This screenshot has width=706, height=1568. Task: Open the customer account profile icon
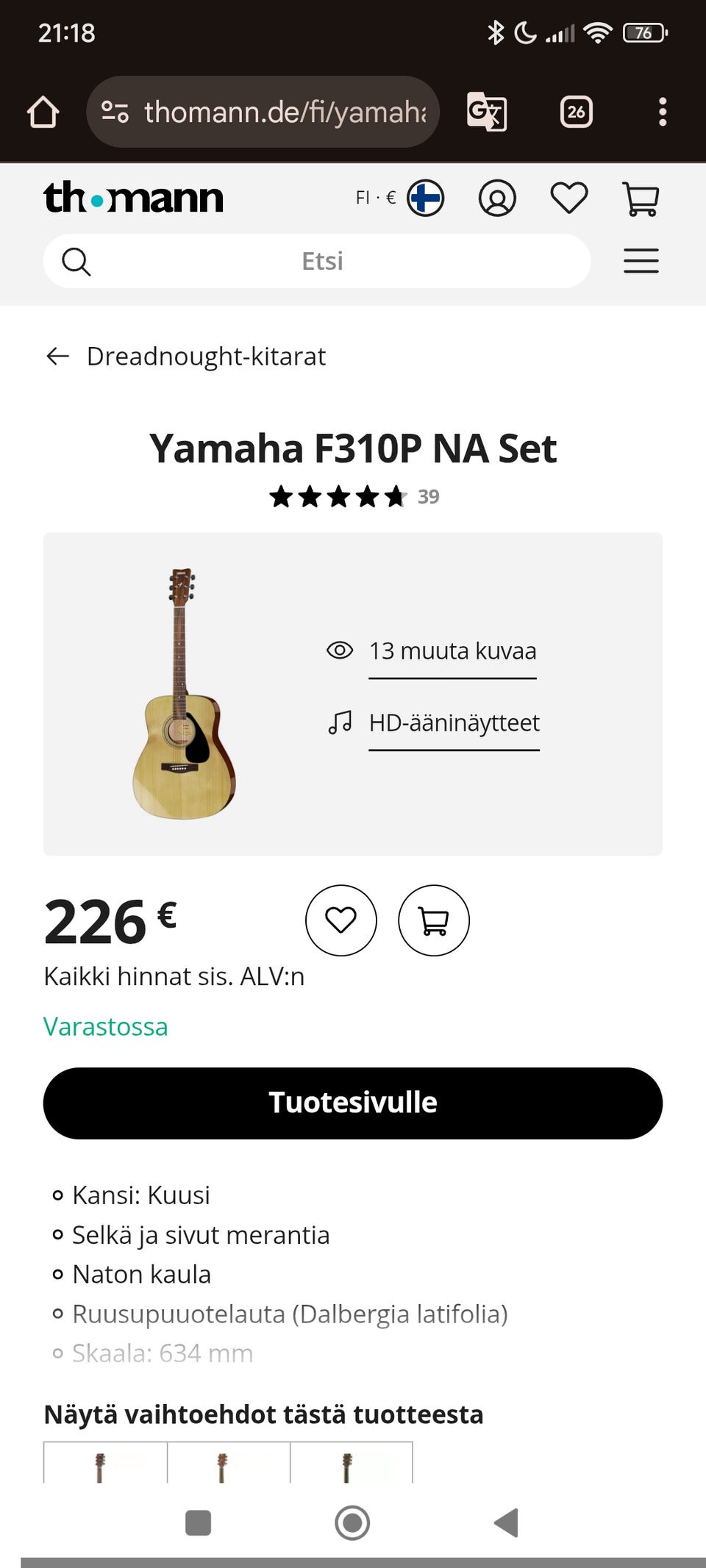pyautogui.click(x=497, y=198)
